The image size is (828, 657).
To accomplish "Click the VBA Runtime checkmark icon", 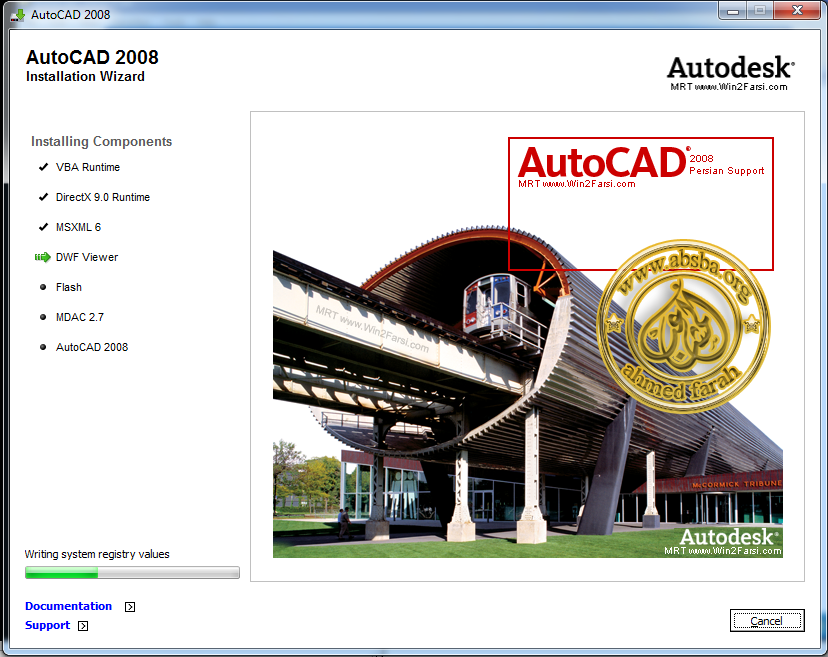I will 43,167.
